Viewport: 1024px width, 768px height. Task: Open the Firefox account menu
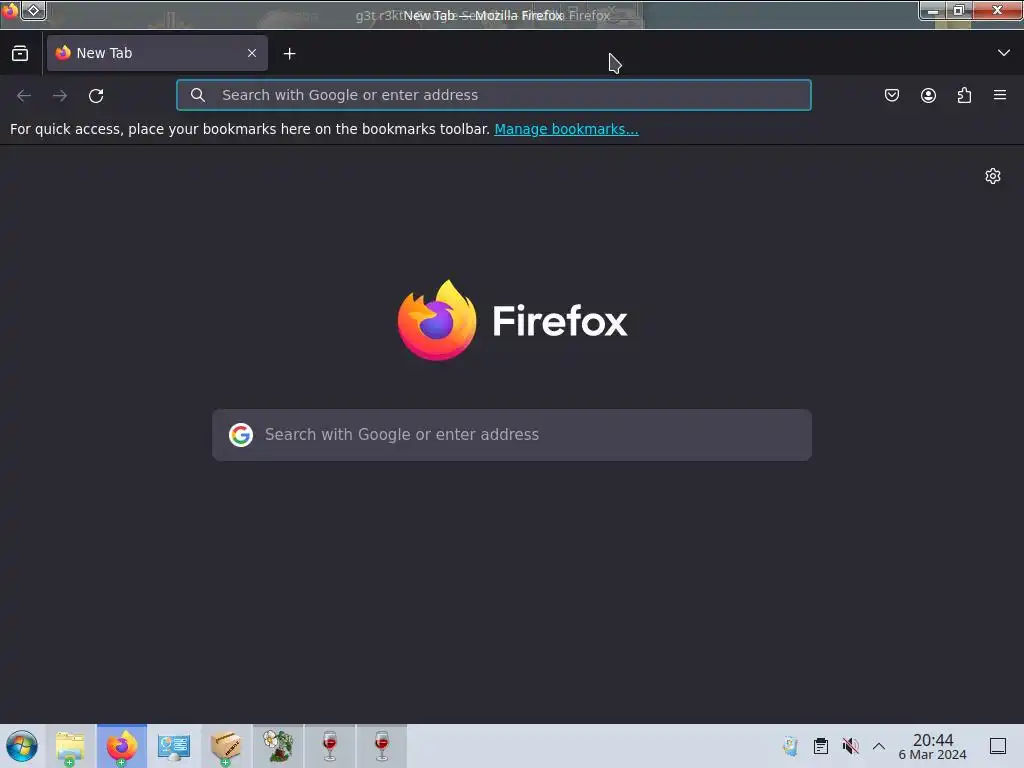928,95
